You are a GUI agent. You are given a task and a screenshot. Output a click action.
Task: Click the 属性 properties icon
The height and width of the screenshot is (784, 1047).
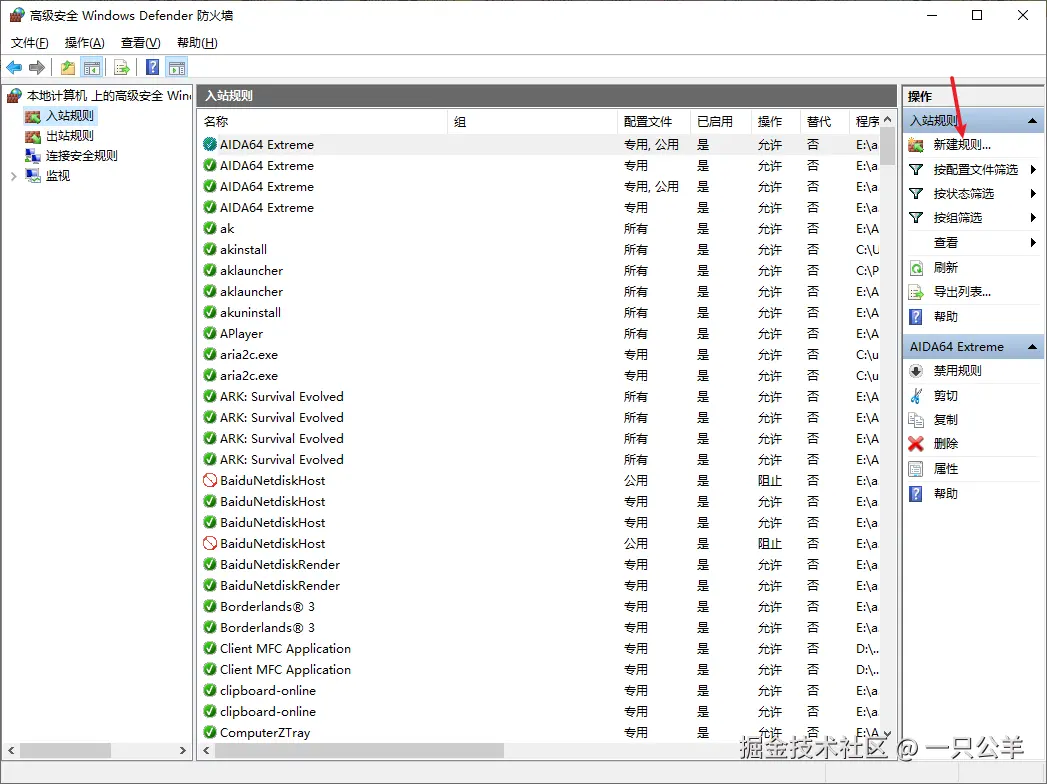tap(916, 469)
